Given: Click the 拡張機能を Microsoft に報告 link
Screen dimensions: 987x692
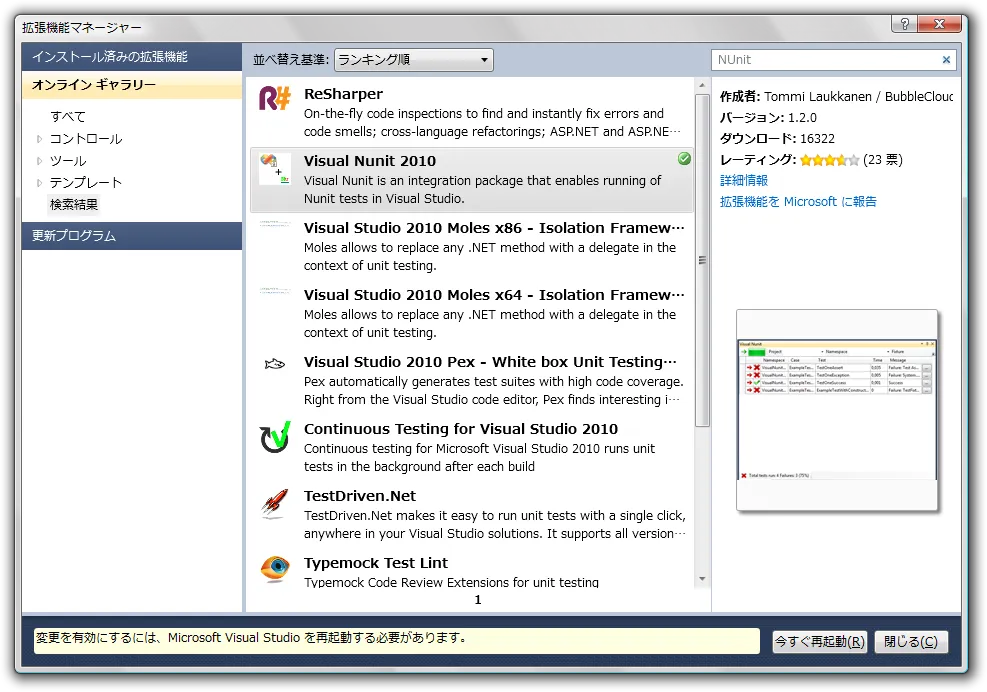Looking at the screenshot, I should coord(798,202).
